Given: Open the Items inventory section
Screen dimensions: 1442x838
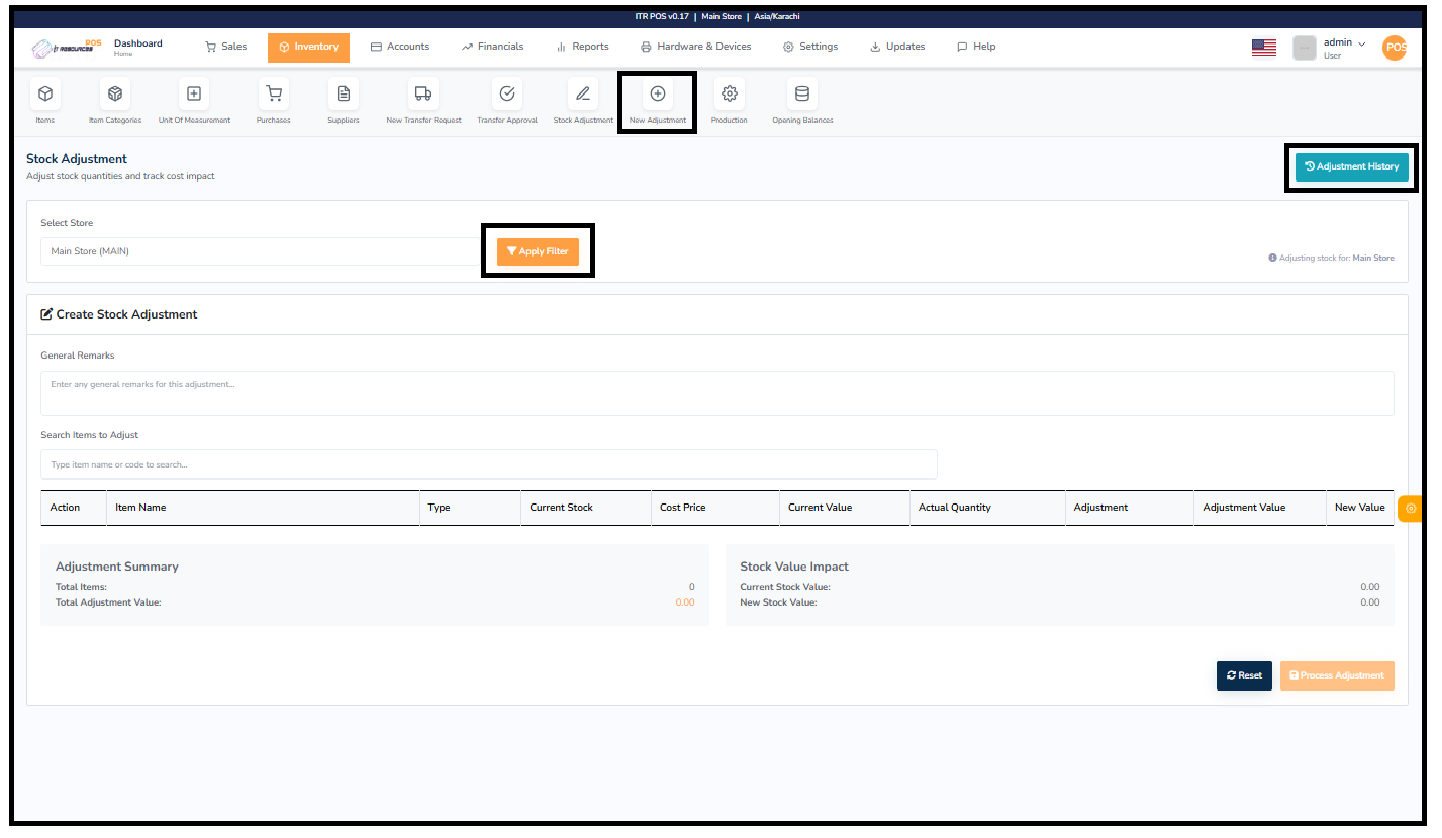Looking at the screenshot, I should coord(45,100).
